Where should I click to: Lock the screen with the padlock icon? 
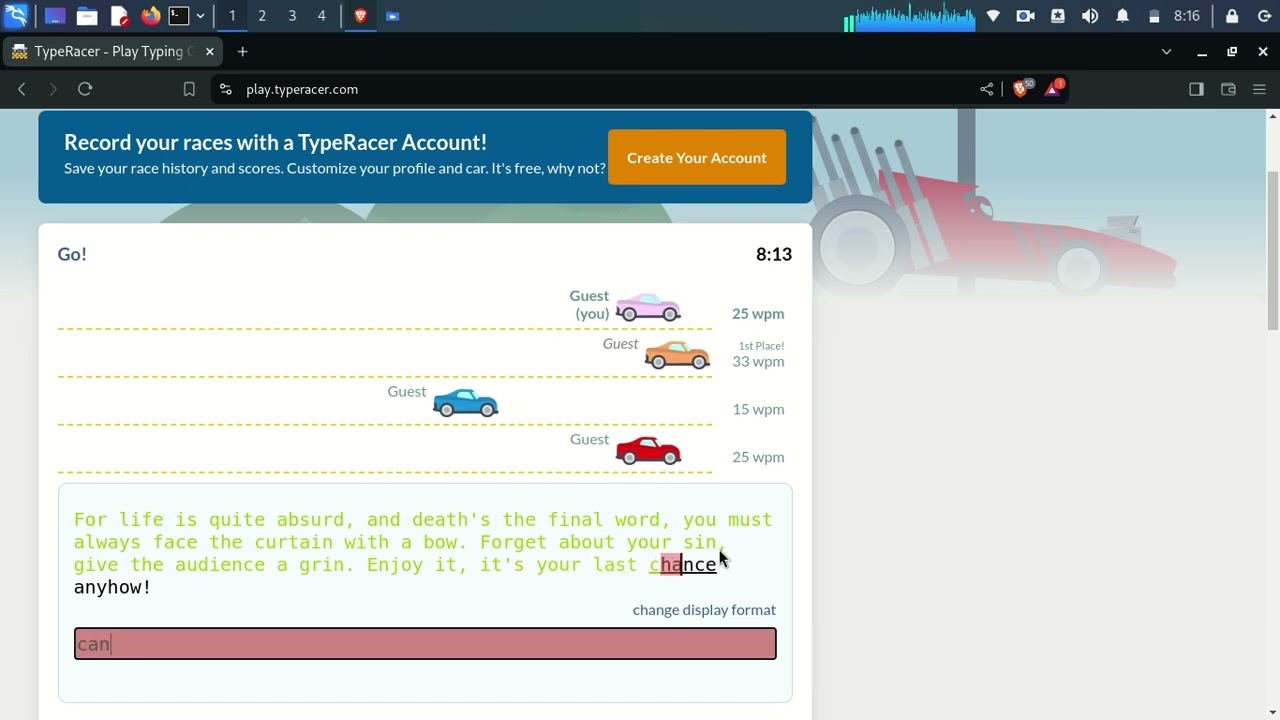click(1232, 16)
